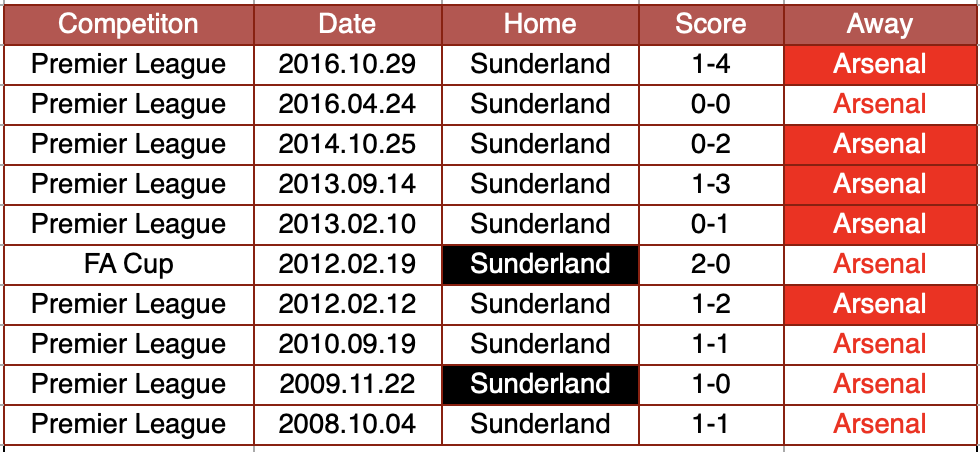Click the date cell 2013.09.14
Viewport: 980px width, 452px height.
click(346, 184)
